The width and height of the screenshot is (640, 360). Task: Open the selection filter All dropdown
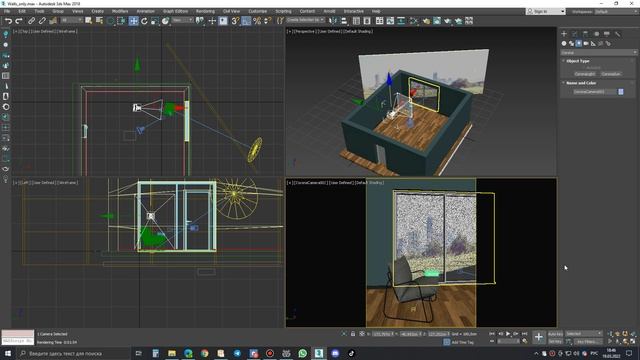click(72, 20)
